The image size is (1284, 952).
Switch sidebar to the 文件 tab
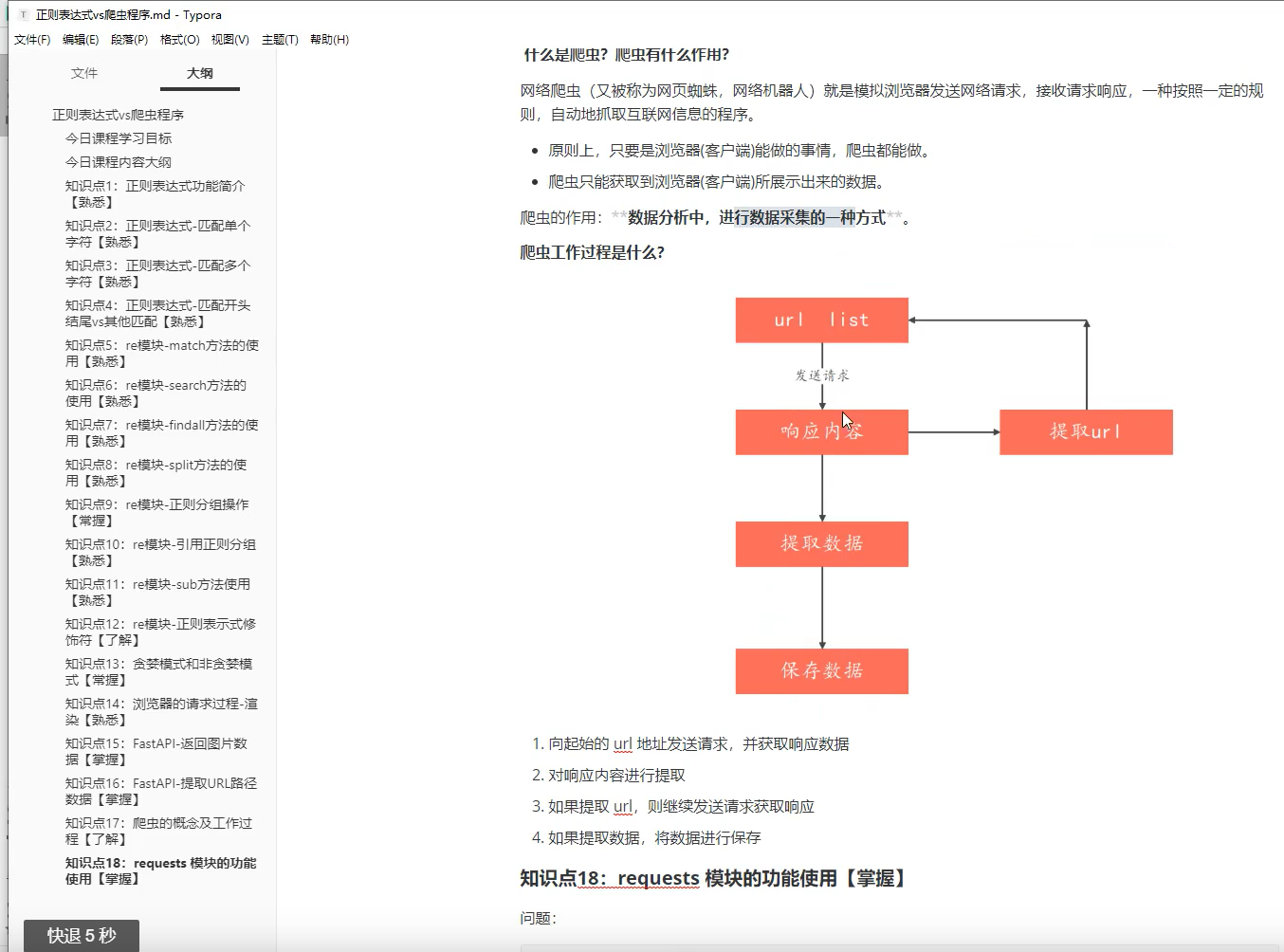coord(84,73)
